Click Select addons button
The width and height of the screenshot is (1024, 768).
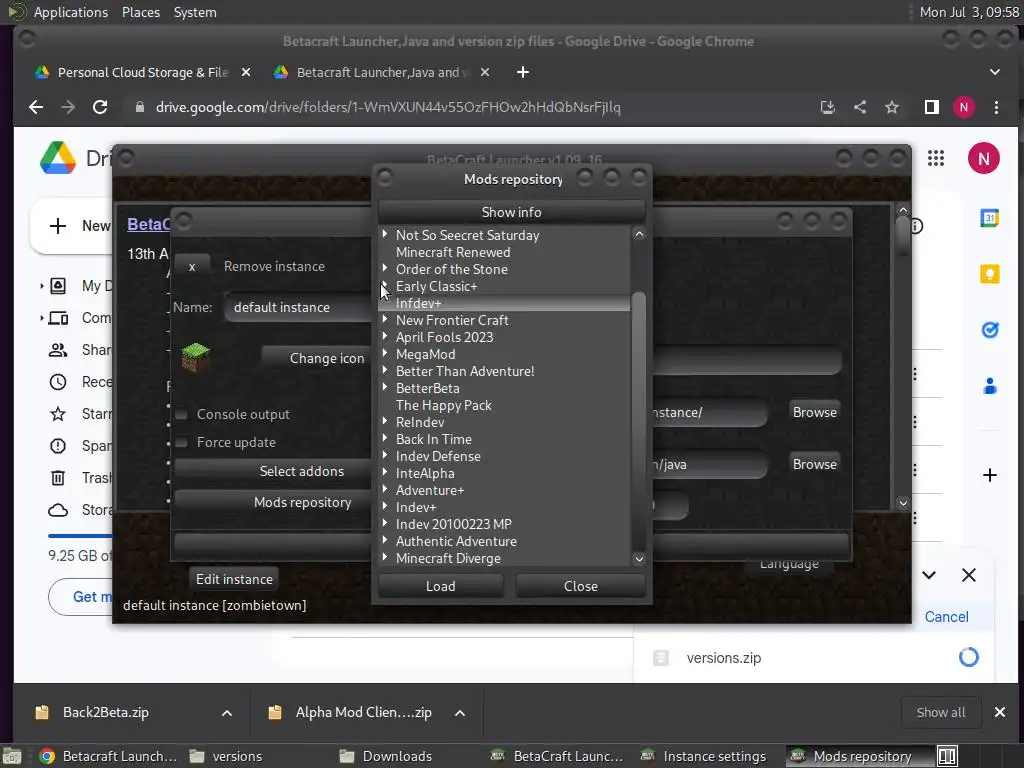click(x=273, y=472)
